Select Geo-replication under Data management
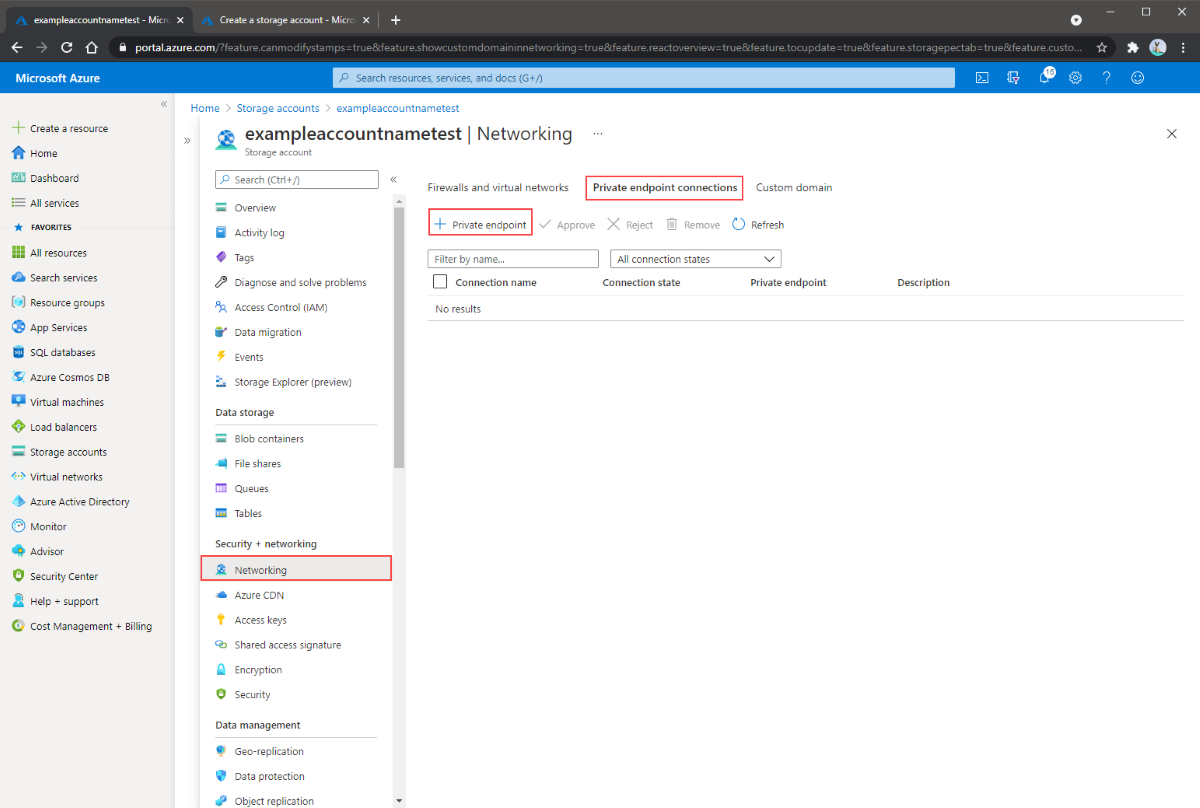The width and height of the screenshot is (1200, 808). coord(268,750)
